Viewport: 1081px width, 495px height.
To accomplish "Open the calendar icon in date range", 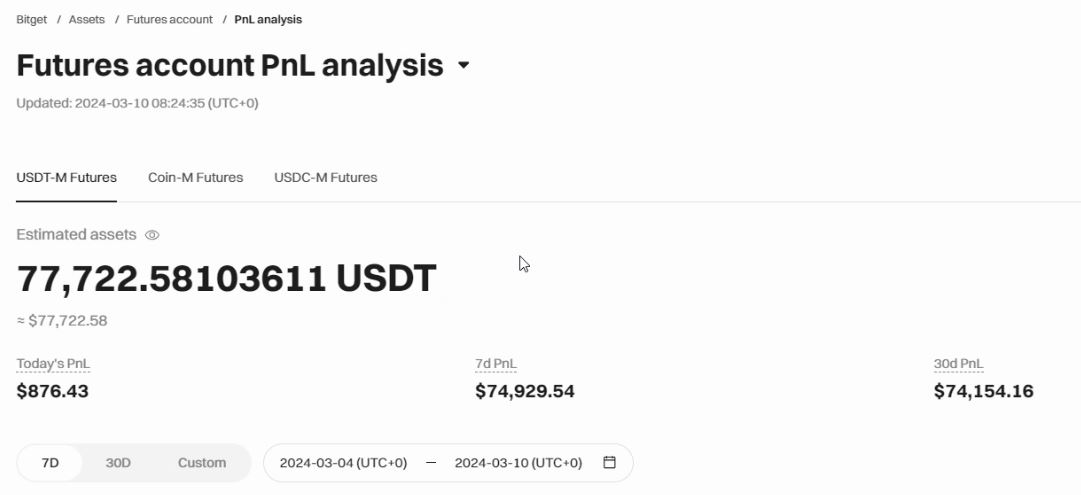I will pos(609,463).
